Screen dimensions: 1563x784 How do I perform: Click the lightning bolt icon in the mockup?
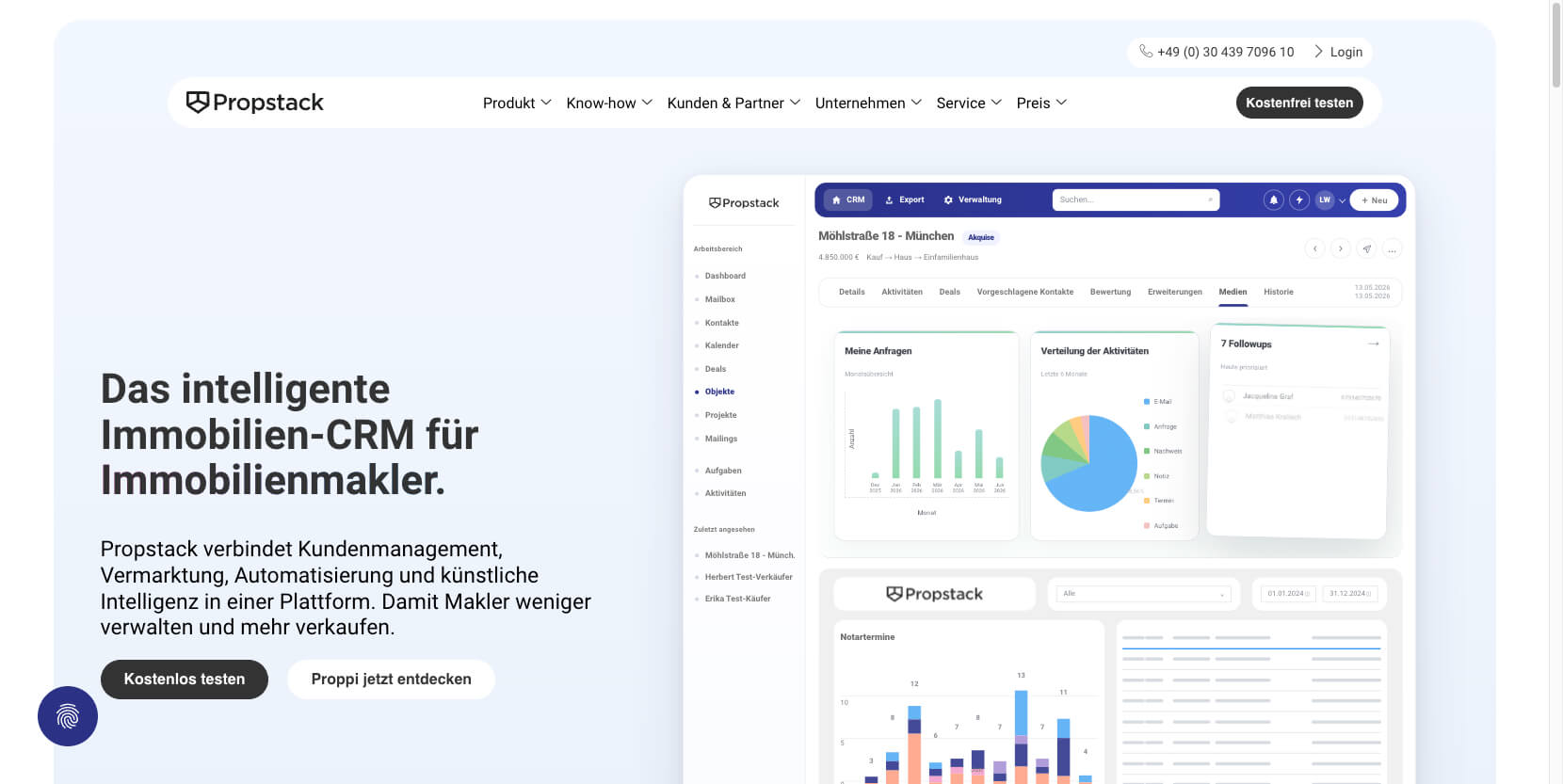[x=1299, y=200]
